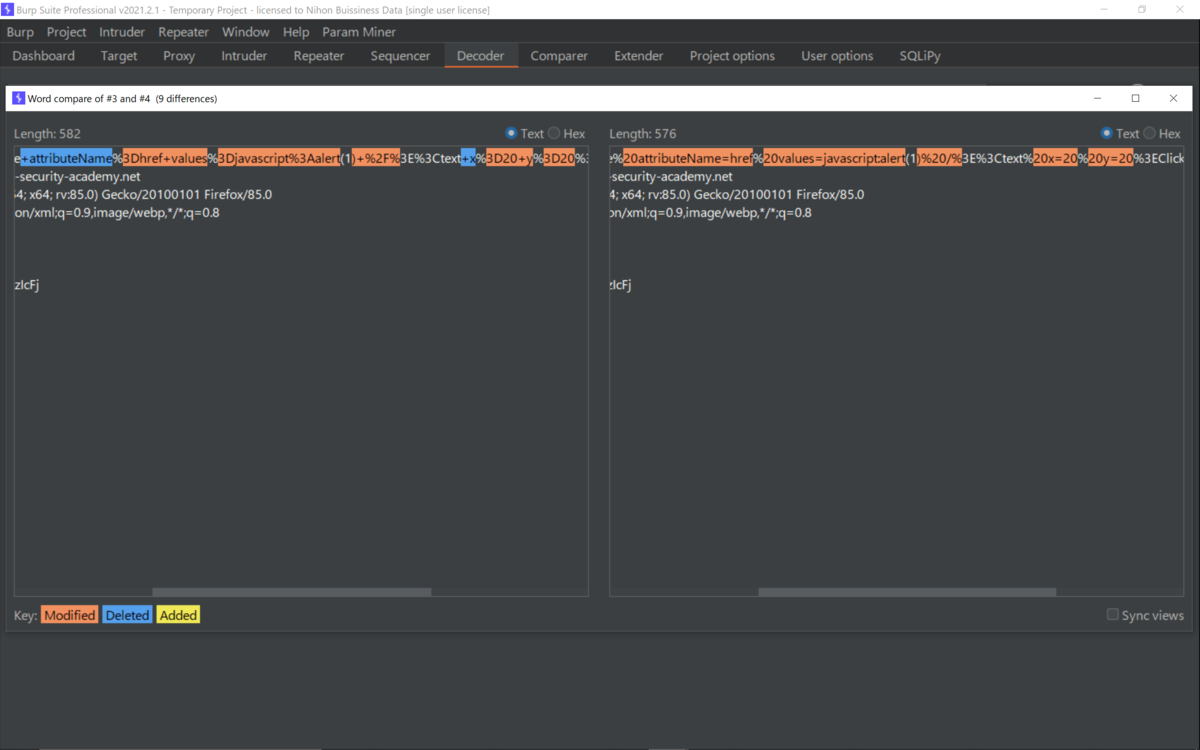Image resolution: width=1200 pixels, height=750 pixels.
Task: Switch to the Project options tab
Action: (x=732, y=56)
